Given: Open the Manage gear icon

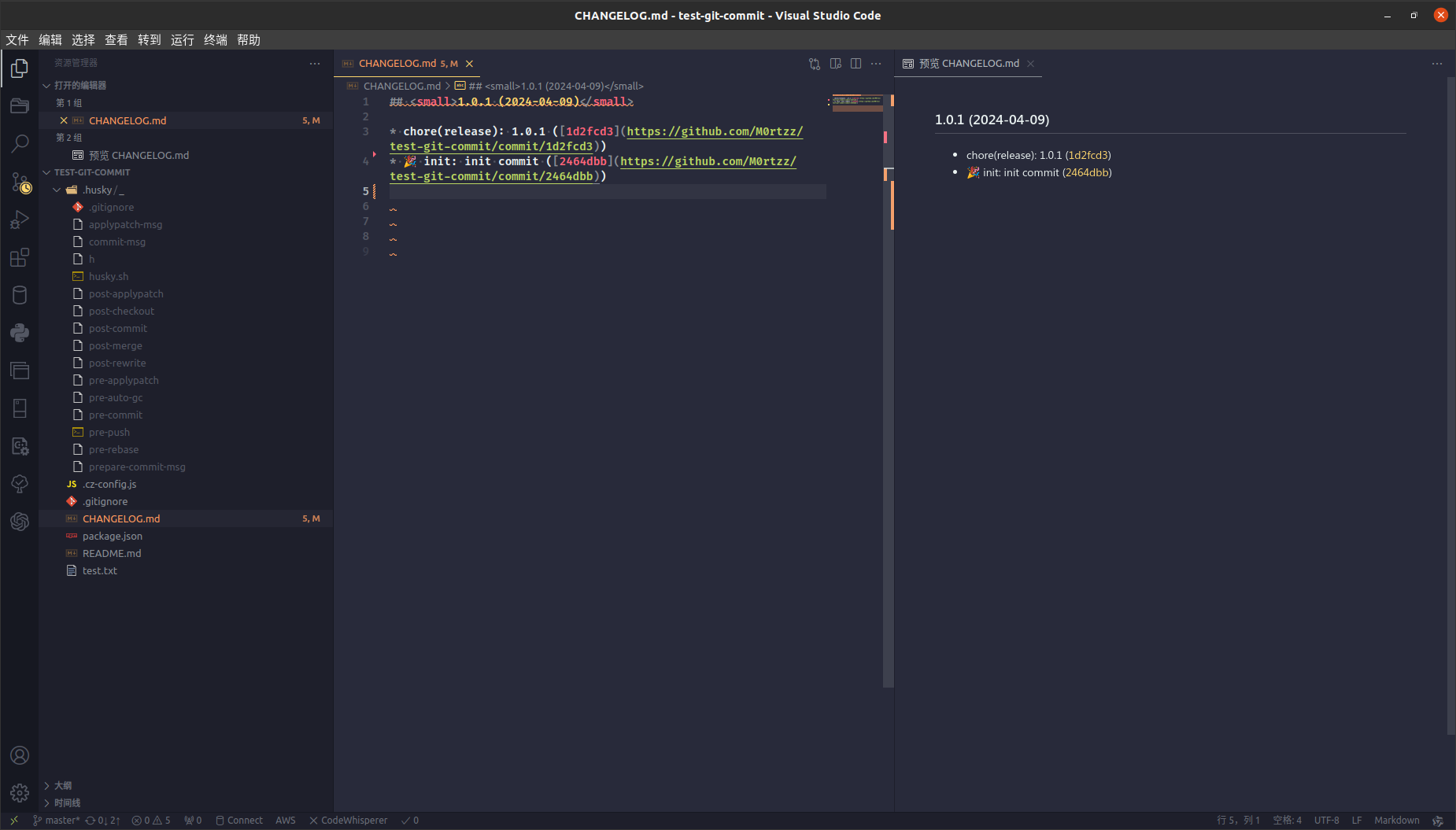Looking at the screenshot, I should click(x=20, y=793).
